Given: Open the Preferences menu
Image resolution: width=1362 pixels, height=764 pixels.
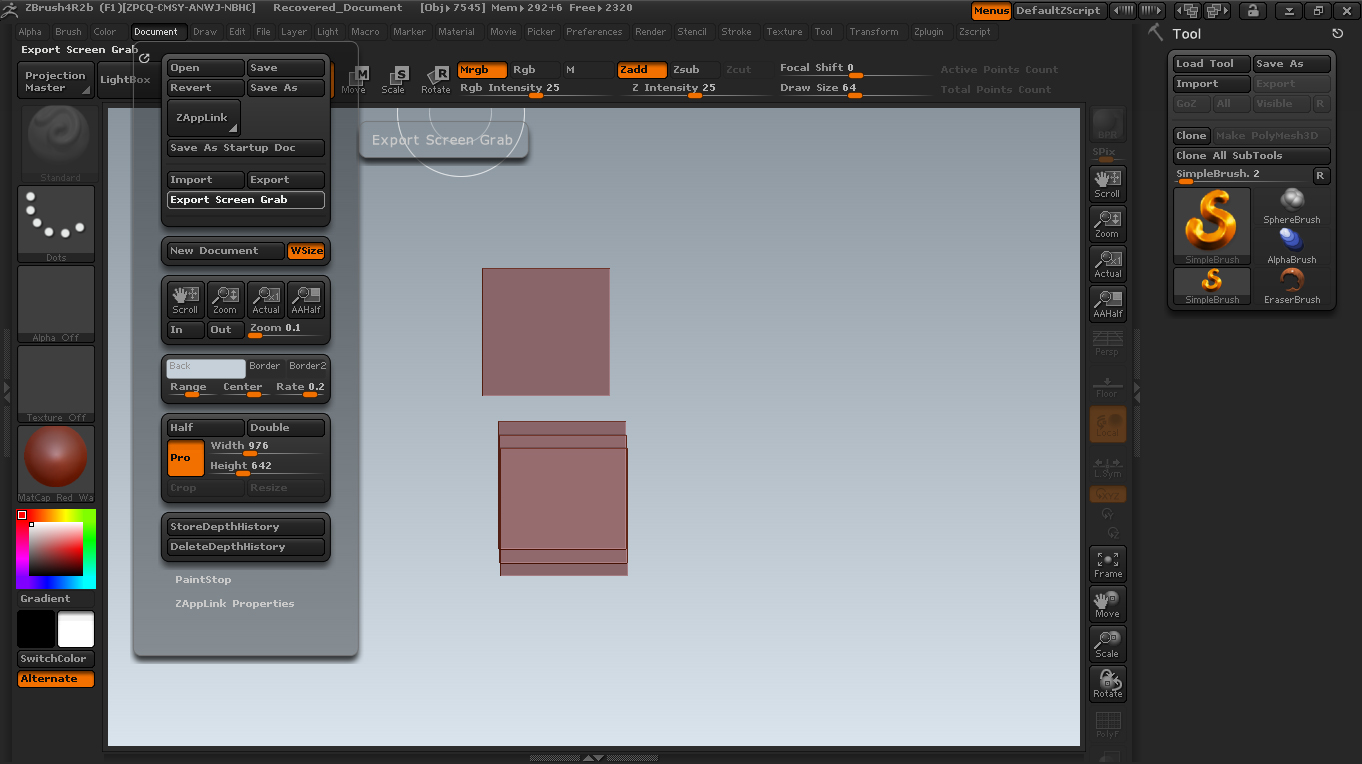Looking at the screenshot, I should click(x=594, y=31).
